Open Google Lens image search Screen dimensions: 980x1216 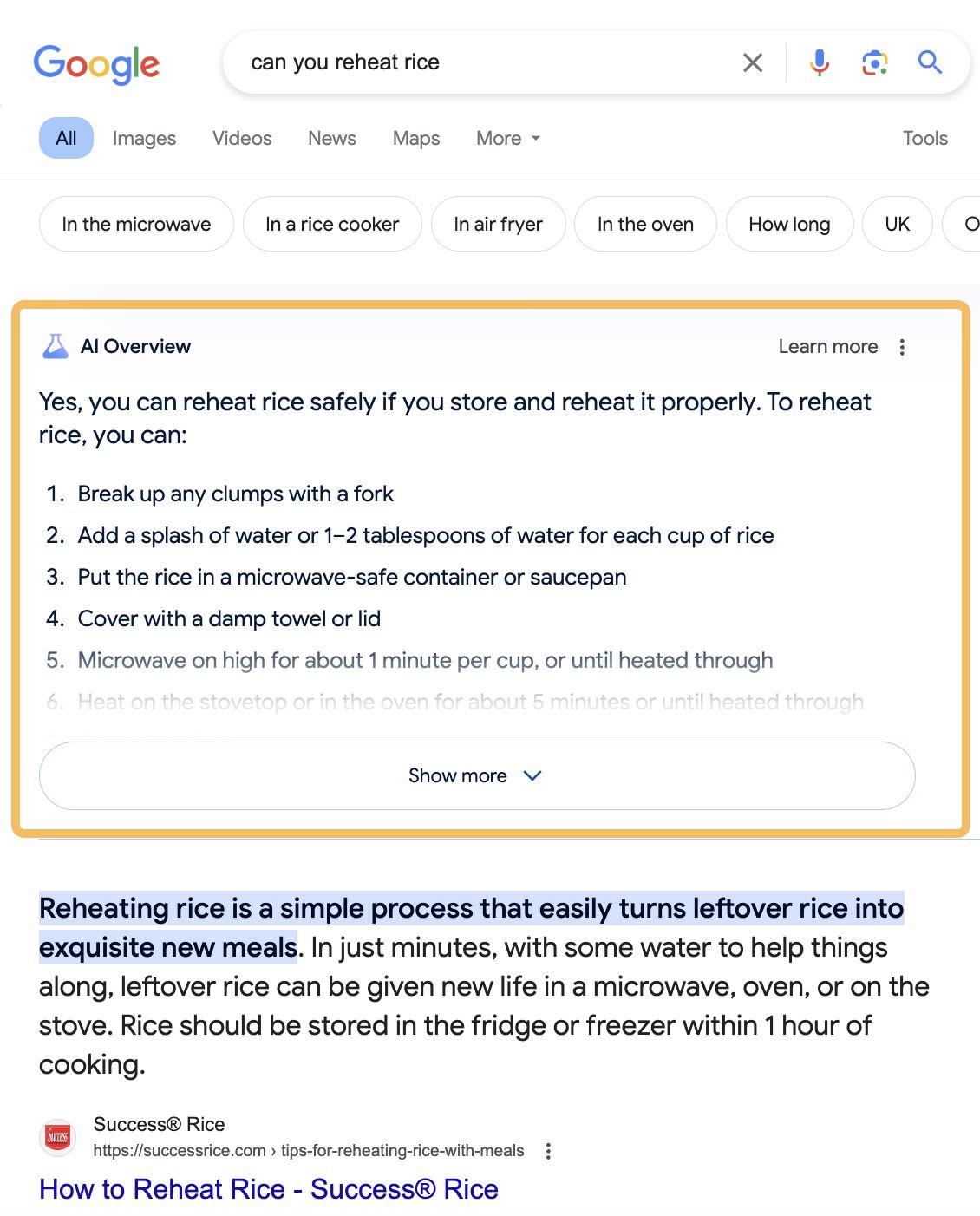click(874, 62)
